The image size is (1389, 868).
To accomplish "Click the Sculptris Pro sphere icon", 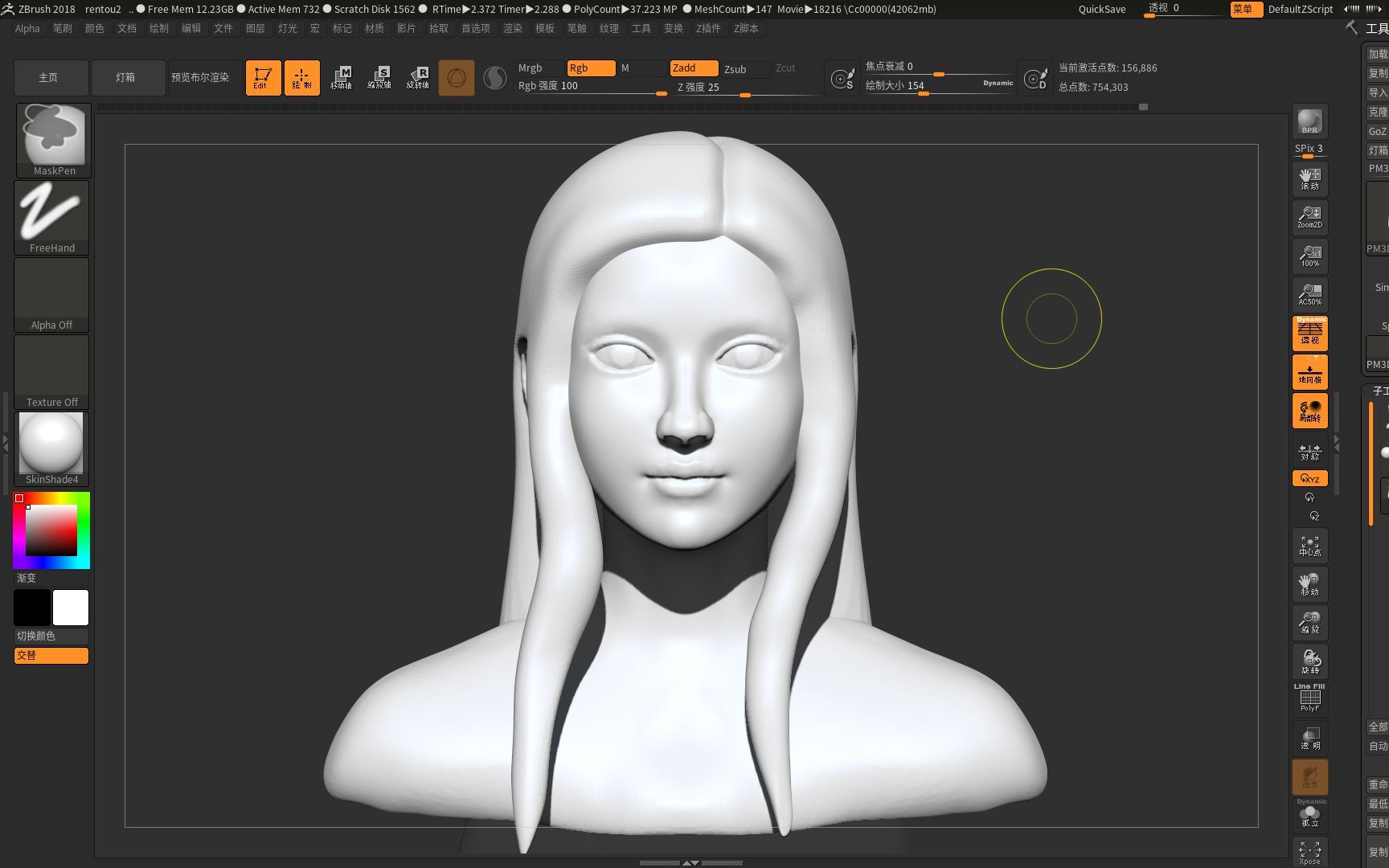I will point(495,78).
